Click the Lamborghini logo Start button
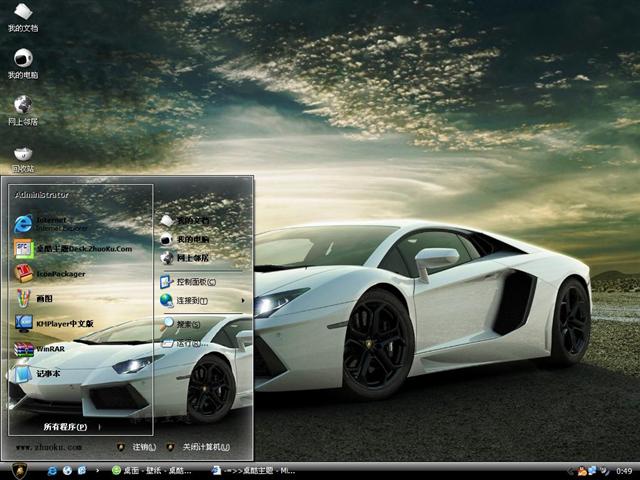Screen dimensions: 640x480 coord(18,470)
